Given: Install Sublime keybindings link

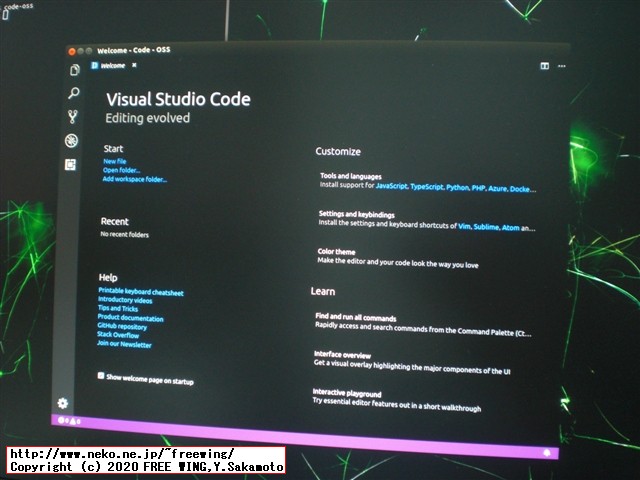Looking at the screenshot, I should pyautogui.click(x=486, y=227).
